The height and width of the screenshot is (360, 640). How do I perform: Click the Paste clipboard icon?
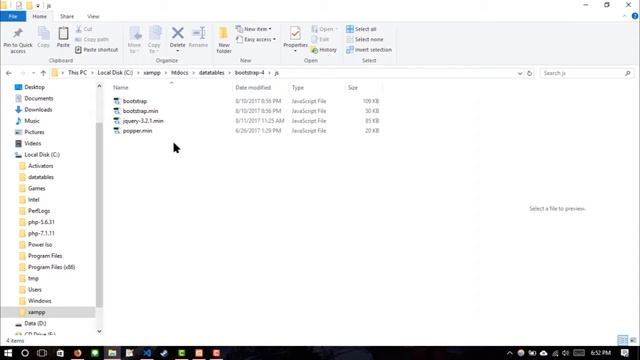pyautogui.click(x=63, y=37)
